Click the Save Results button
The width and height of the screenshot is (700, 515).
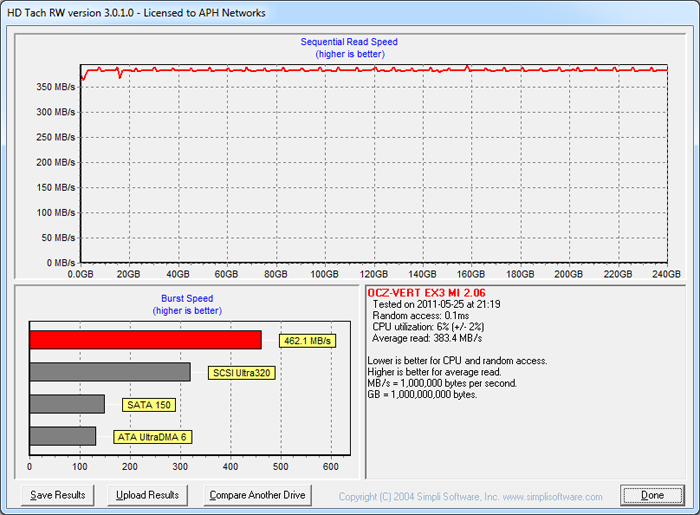point(58,495)
